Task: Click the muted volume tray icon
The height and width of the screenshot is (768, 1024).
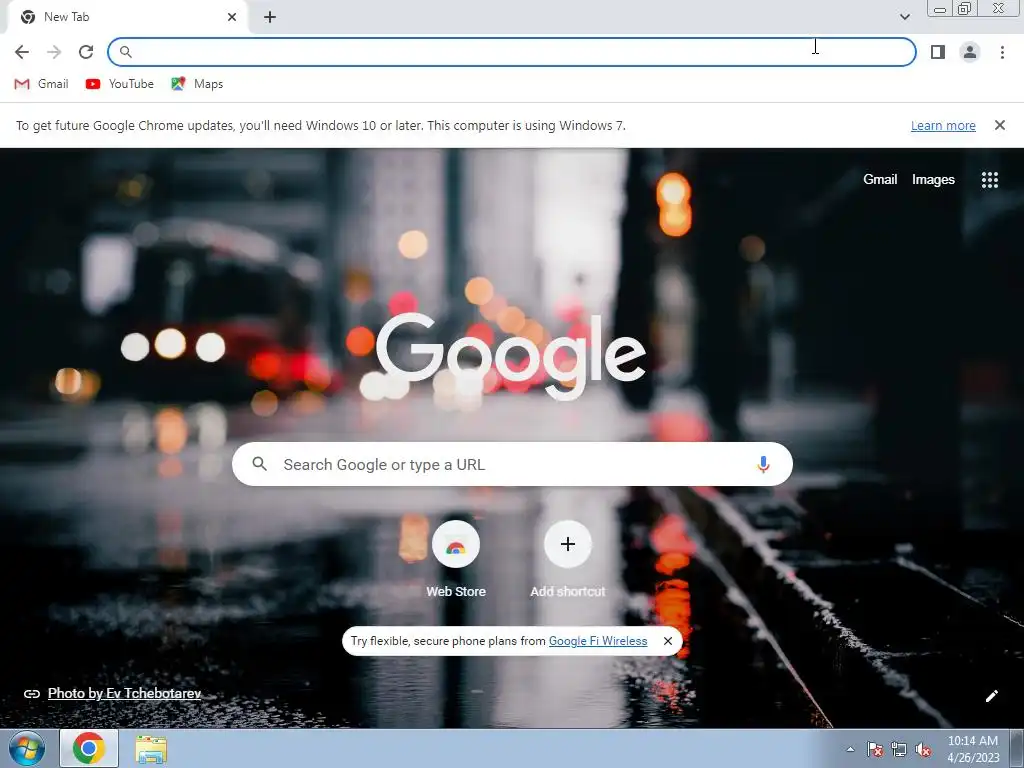Action: click(x=923, y=749)
